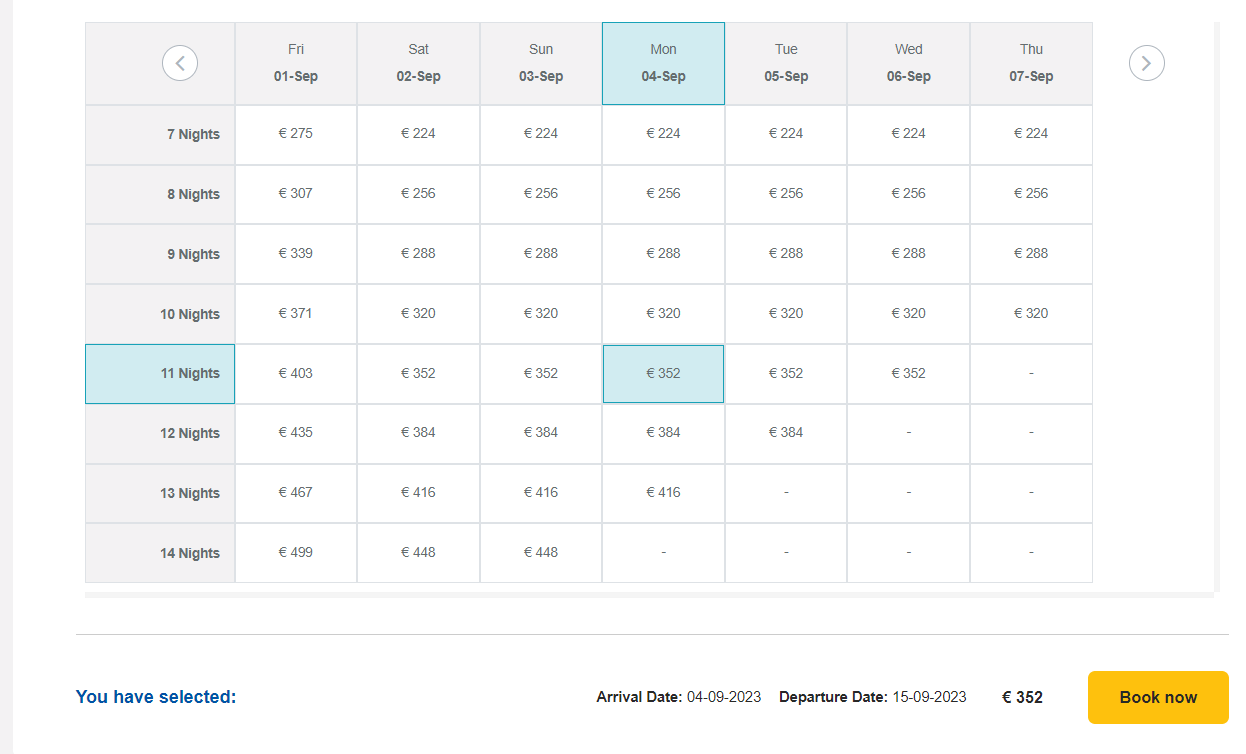The height and width of the screenshot is (754, 1246).
Task: Click the next dates arrow icon
Action: 1146,63
